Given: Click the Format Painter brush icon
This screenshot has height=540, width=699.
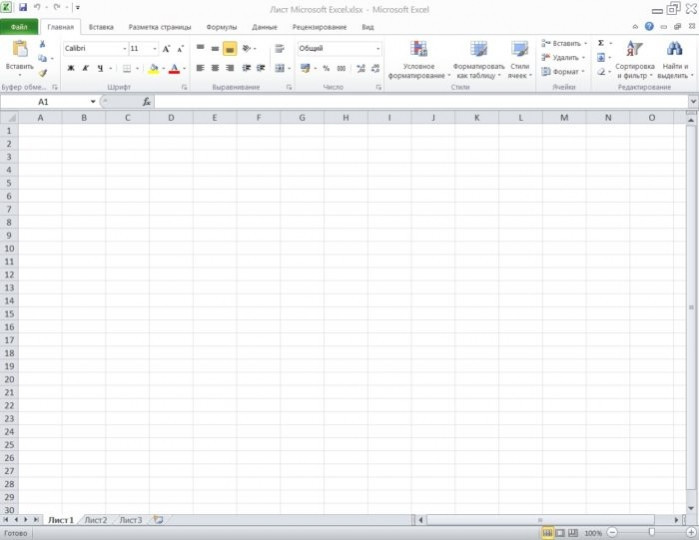Looking at the screenshot, I should (42, 73).
